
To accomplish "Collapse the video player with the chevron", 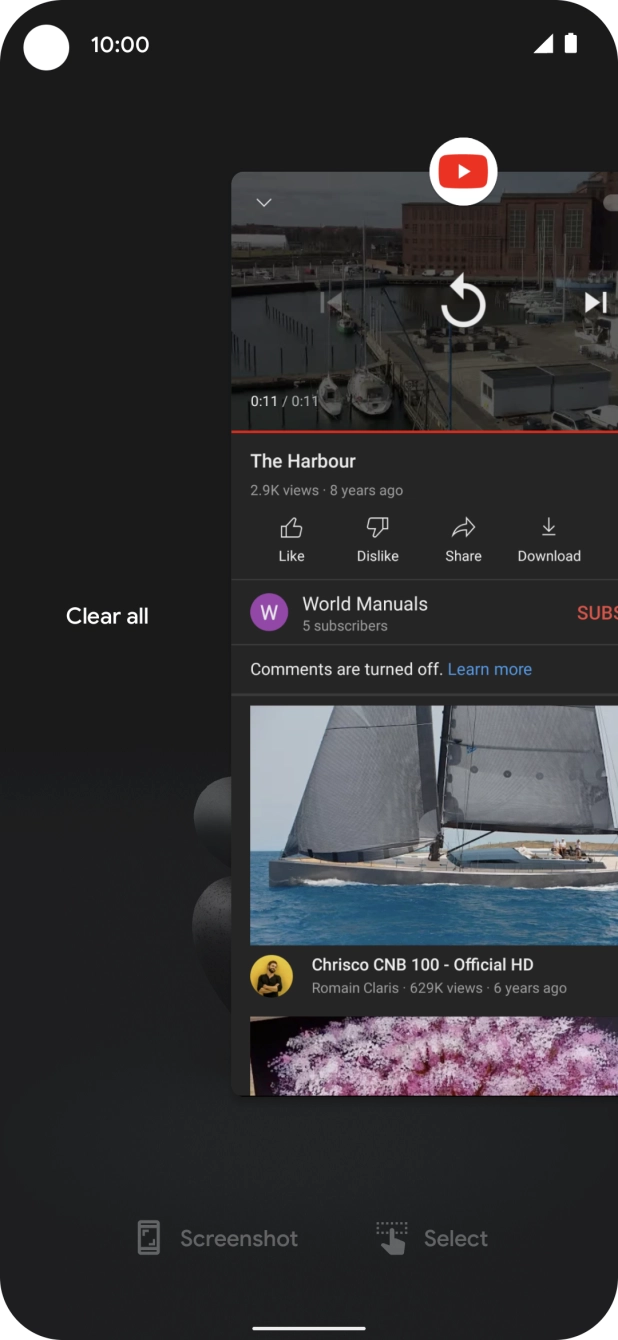I will click(264, 203).
